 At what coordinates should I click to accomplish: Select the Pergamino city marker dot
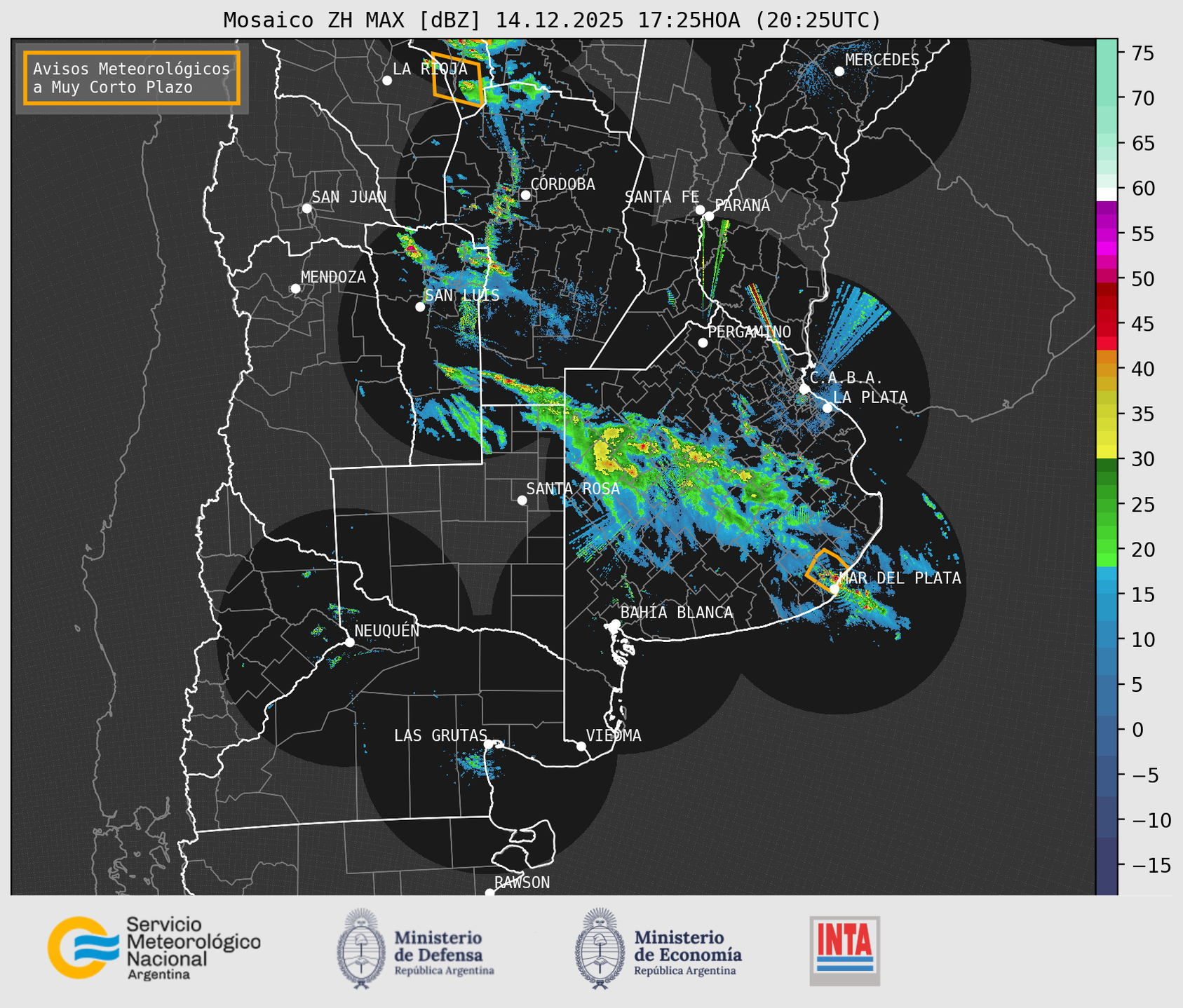pyautogui.click(x=703, y=343)
